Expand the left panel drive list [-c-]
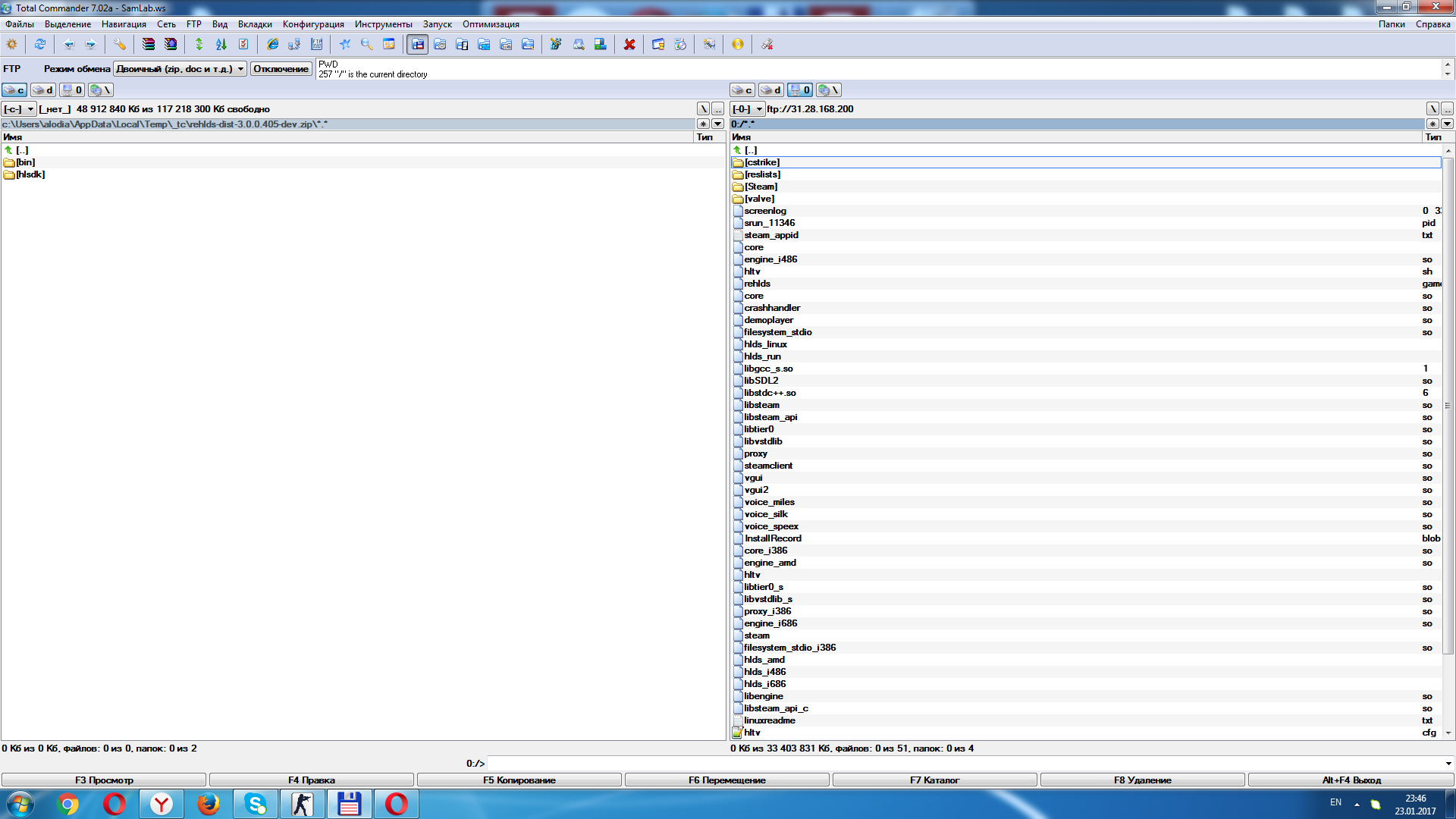Viewport: 1456px width, 819px height. [x=19, y=109]
